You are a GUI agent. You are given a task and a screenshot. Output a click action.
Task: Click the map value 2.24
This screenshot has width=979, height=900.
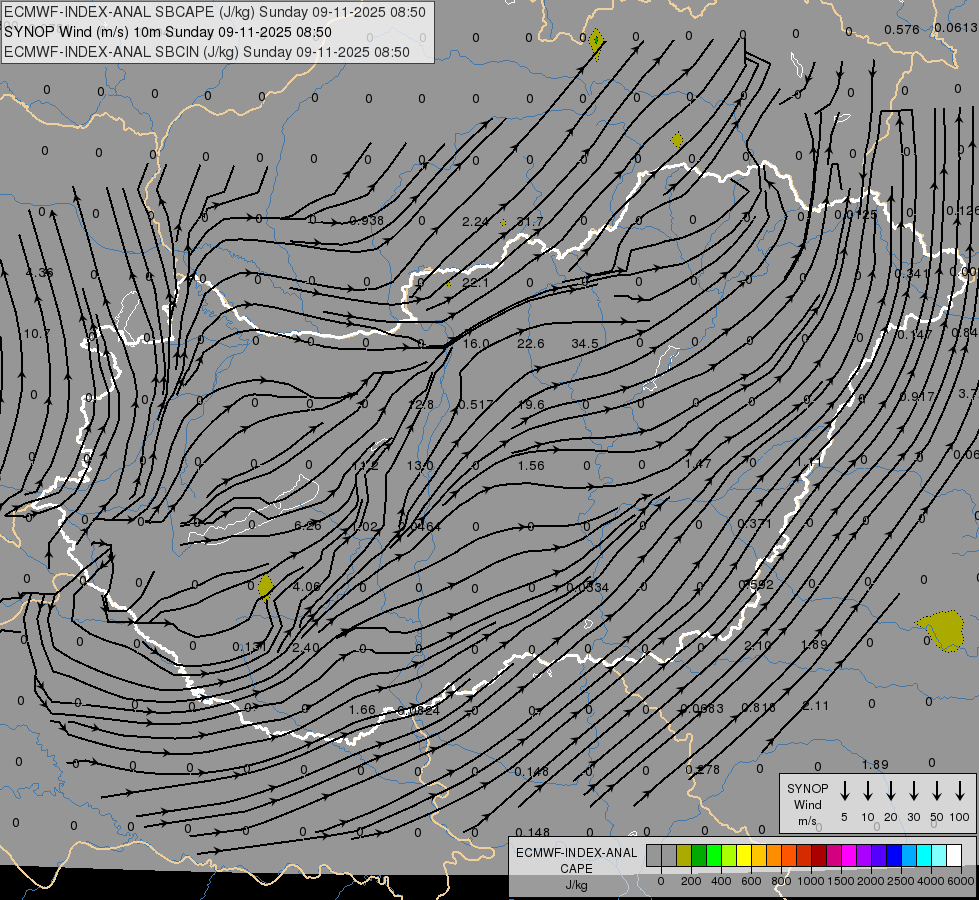tap(475, 222)
